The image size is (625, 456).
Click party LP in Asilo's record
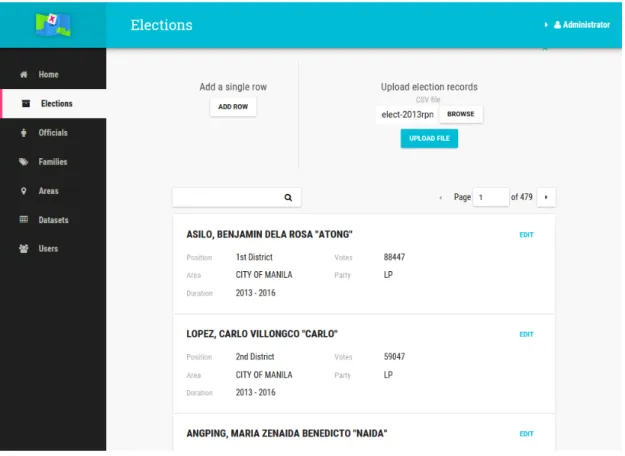(388, 275)
